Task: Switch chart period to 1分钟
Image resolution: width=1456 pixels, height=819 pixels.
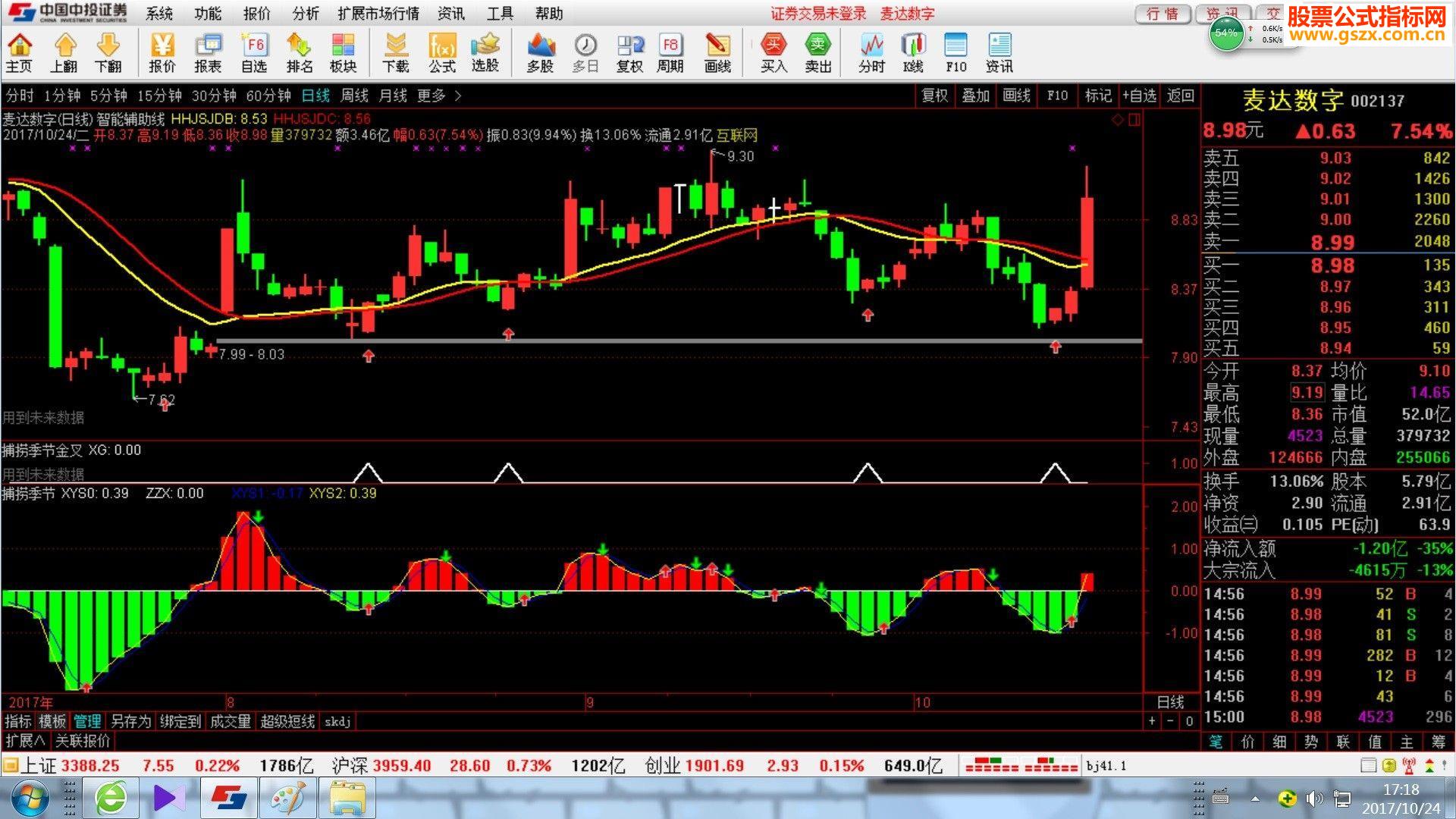Action: [x=62, y=96]
